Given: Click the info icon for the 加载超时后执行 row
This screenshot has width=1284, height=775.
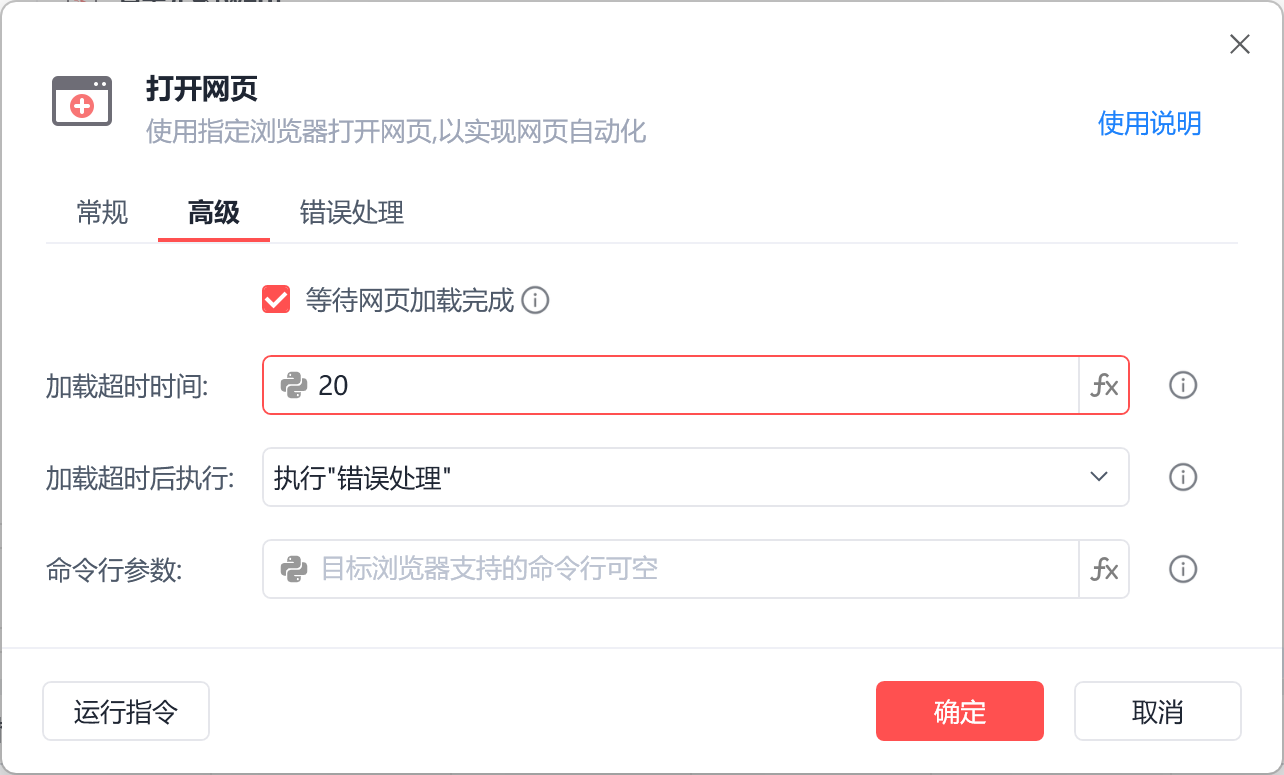Looking at the screenshot, I should pos(1183,477).
